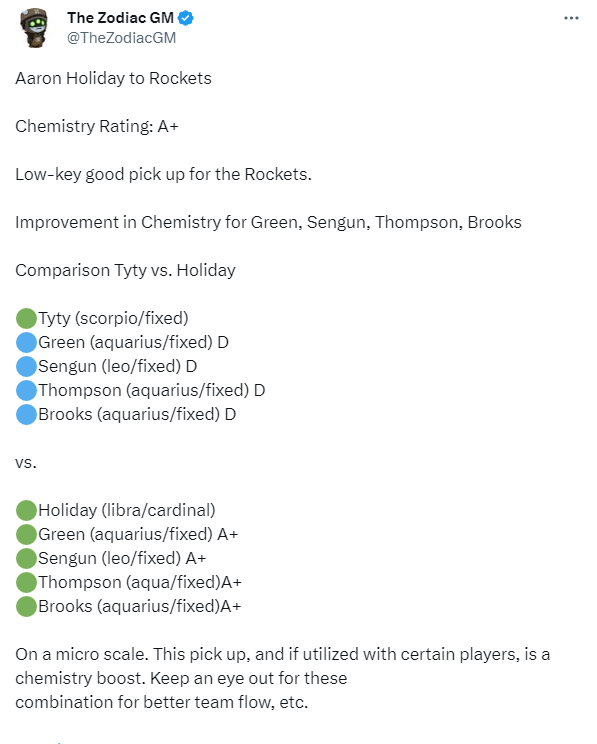Click blue circle beside Brooks aquarius D

tap(26, 414)
